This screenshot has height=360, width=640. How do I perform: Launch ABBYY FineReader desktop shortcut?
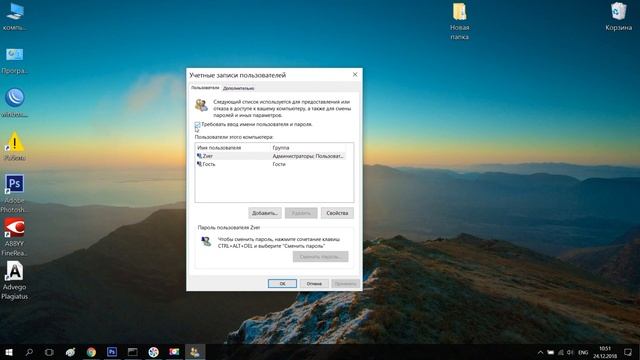[15, 237]
